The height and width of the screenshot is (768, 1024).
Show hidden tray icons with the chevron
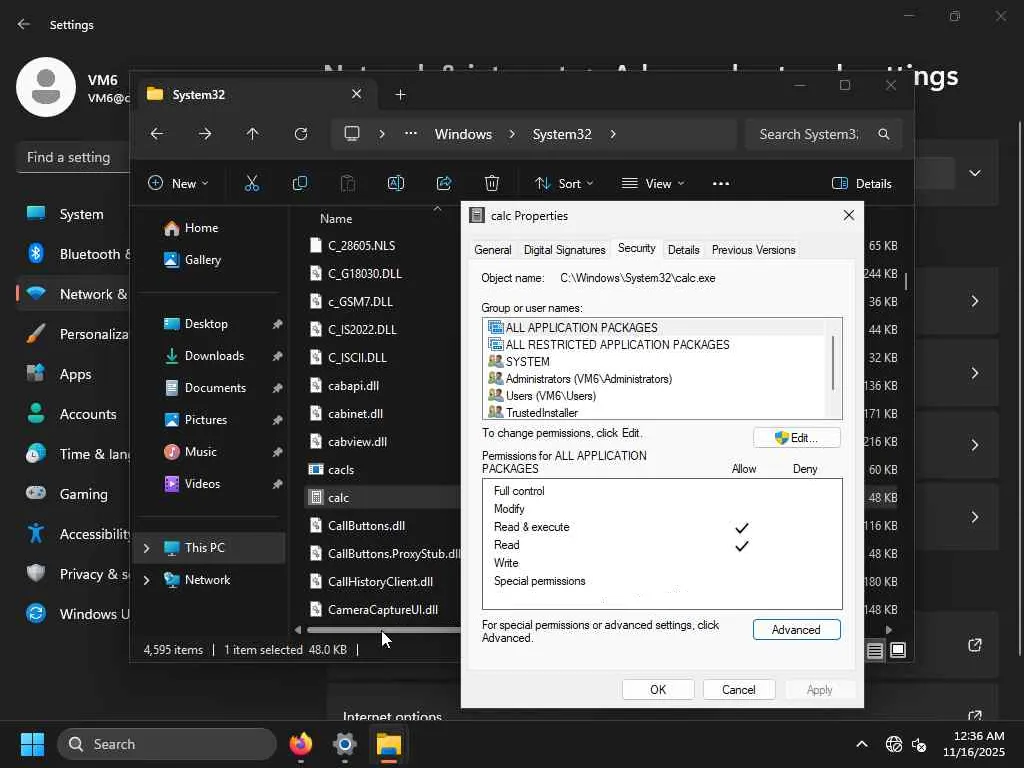pyautogui.click(x=862, y=744)
